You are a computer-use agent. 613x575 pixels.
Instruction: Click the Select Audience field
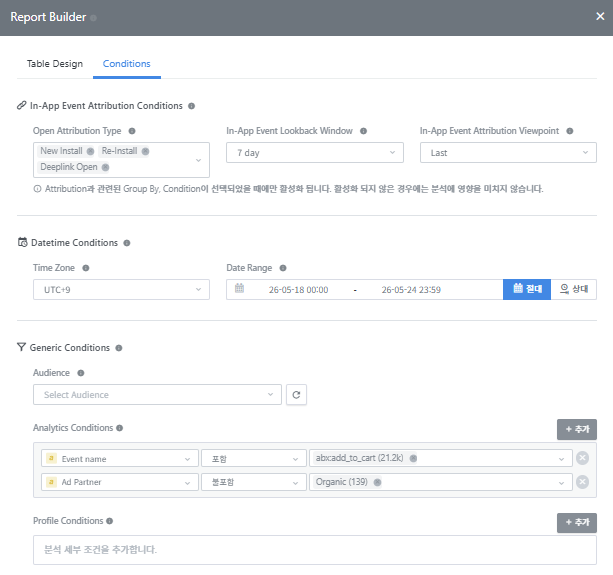tap(157, 395)
